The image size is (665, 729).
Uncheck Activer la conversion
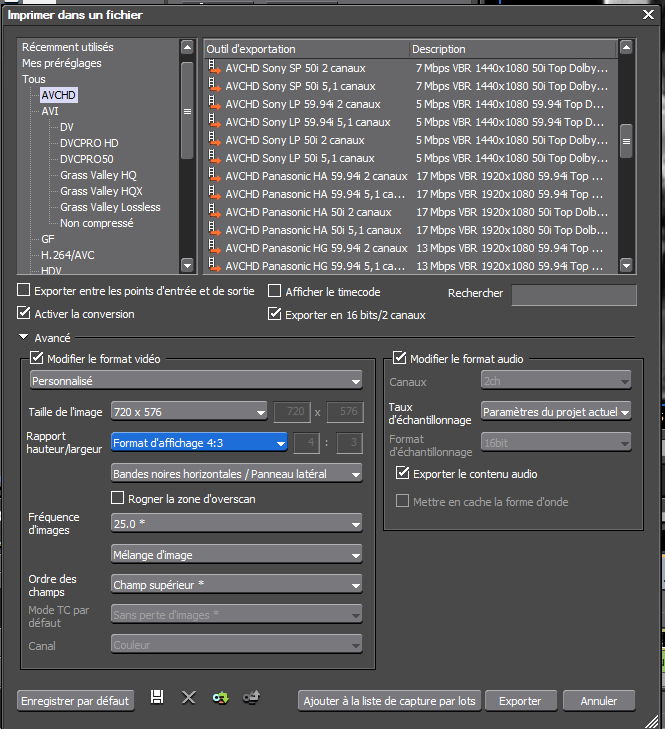click(23, 312)
